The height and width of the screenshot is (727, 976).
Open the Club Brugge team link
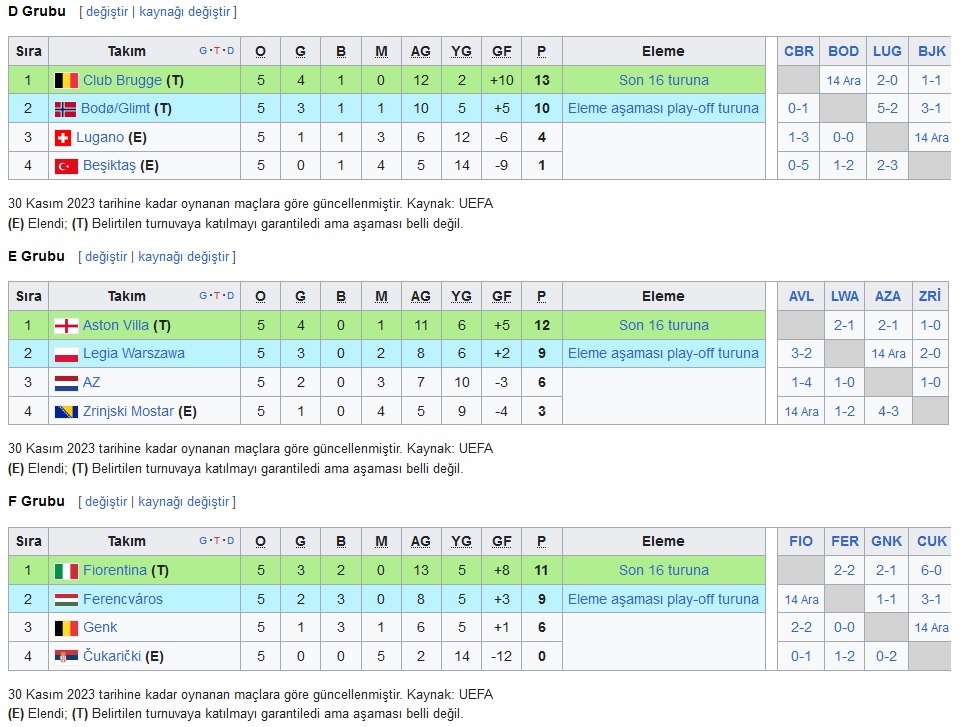coord(122,80)
